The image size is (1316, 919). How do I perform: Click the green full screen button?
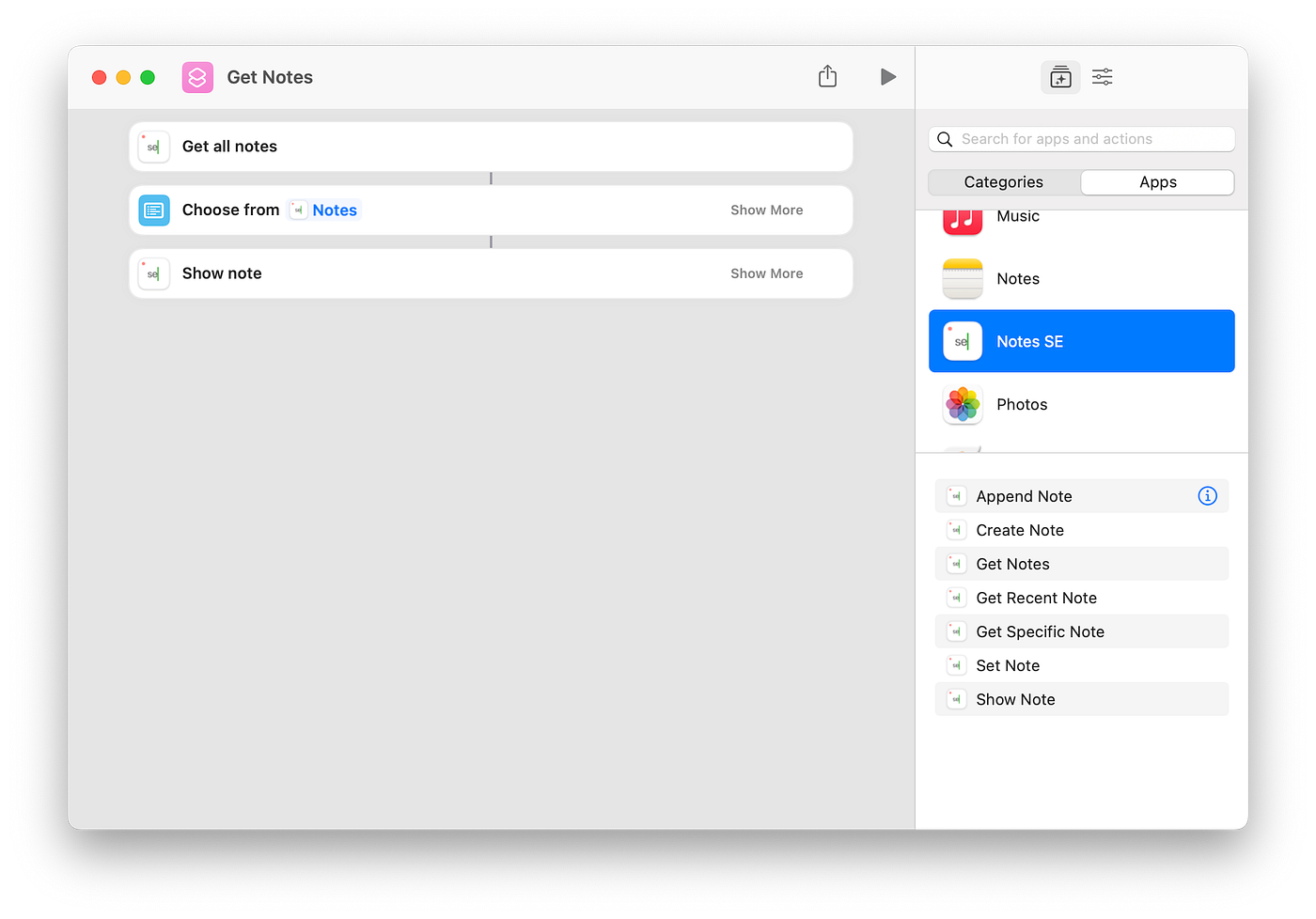pyautogui.click(x=148, y=77)
